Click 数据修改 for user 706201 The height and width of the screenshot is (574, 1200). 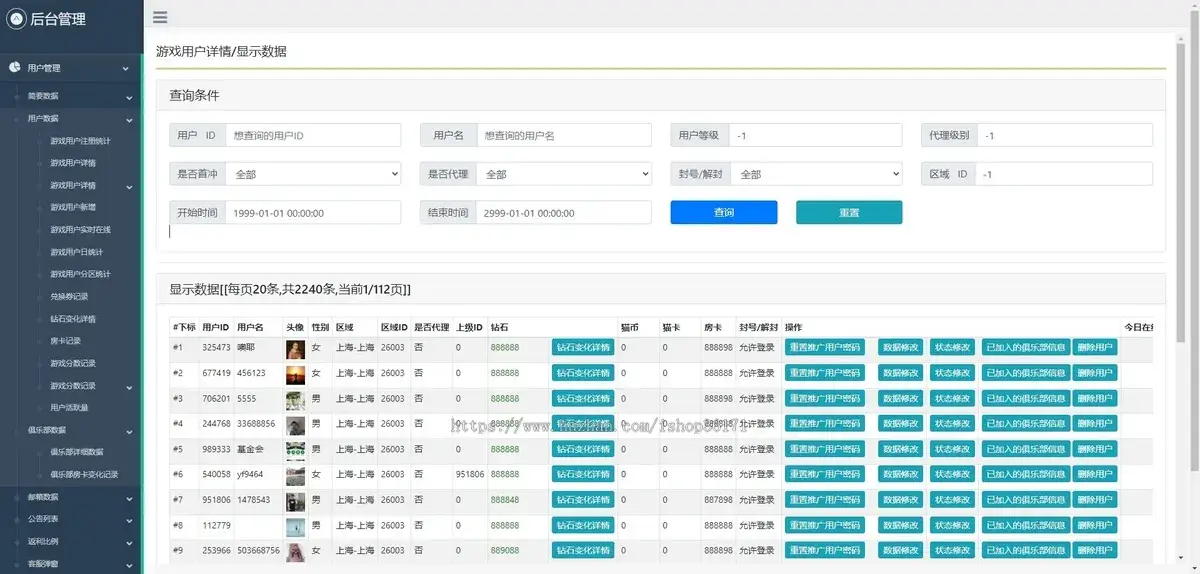(900, 398)
